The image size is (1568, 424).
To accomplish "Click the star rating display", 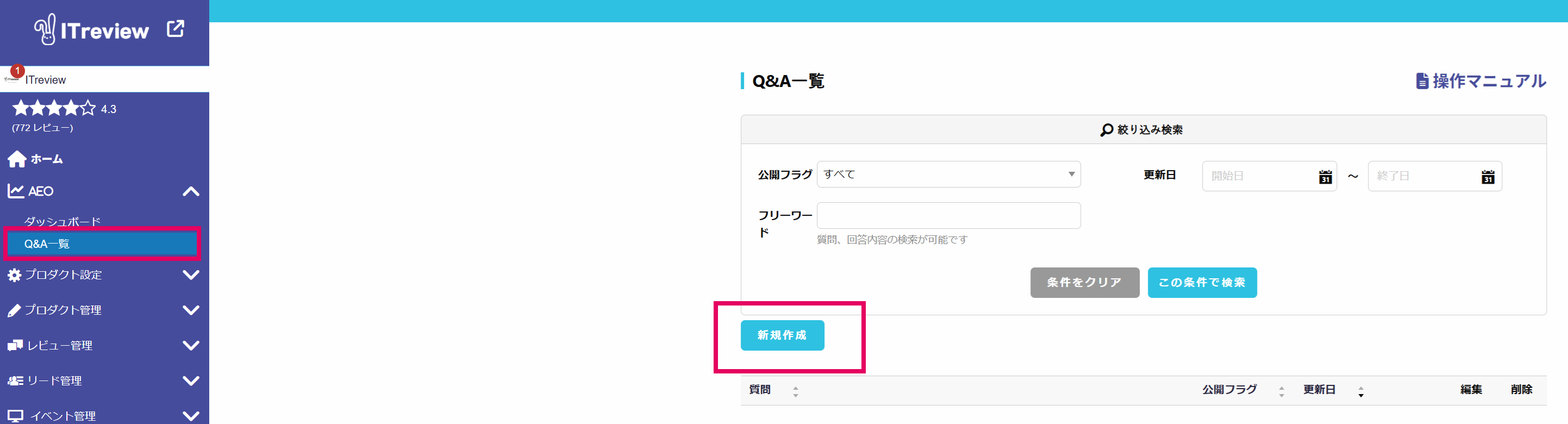I will tap(54, 108).
